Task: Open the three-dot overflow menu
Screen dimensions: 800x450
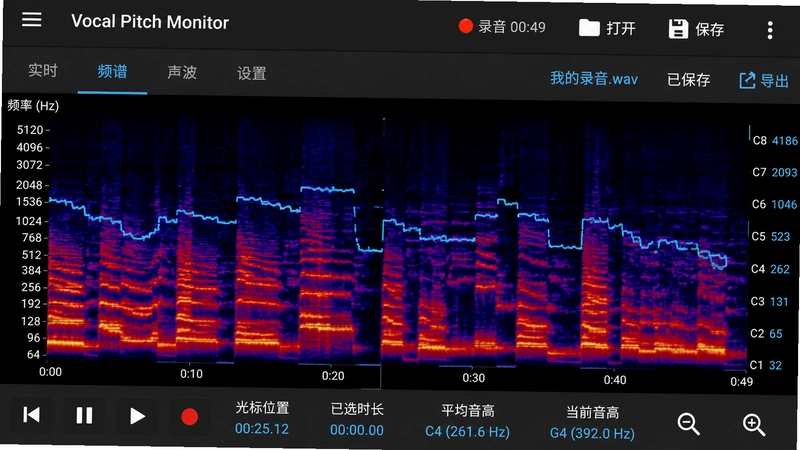Action: tap(770, 30)
